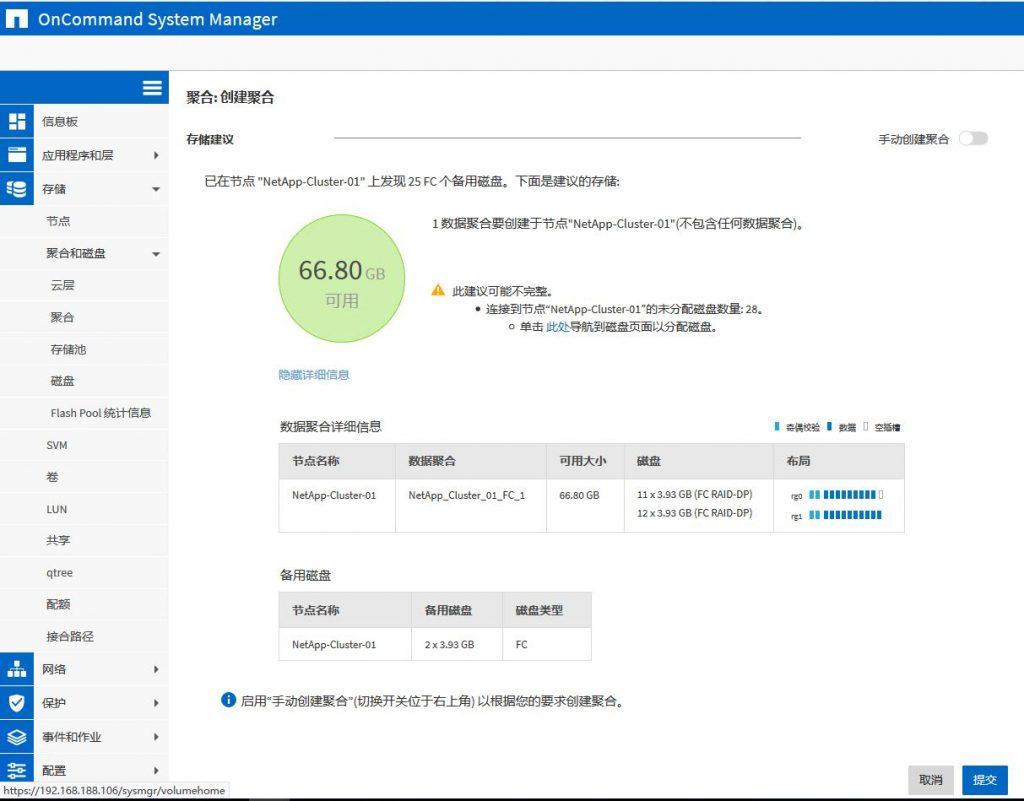The image size is (1024, 801).
Task: Expand the 网络 menu arrow
Action: pyautogui.click(x=156, y=669)
